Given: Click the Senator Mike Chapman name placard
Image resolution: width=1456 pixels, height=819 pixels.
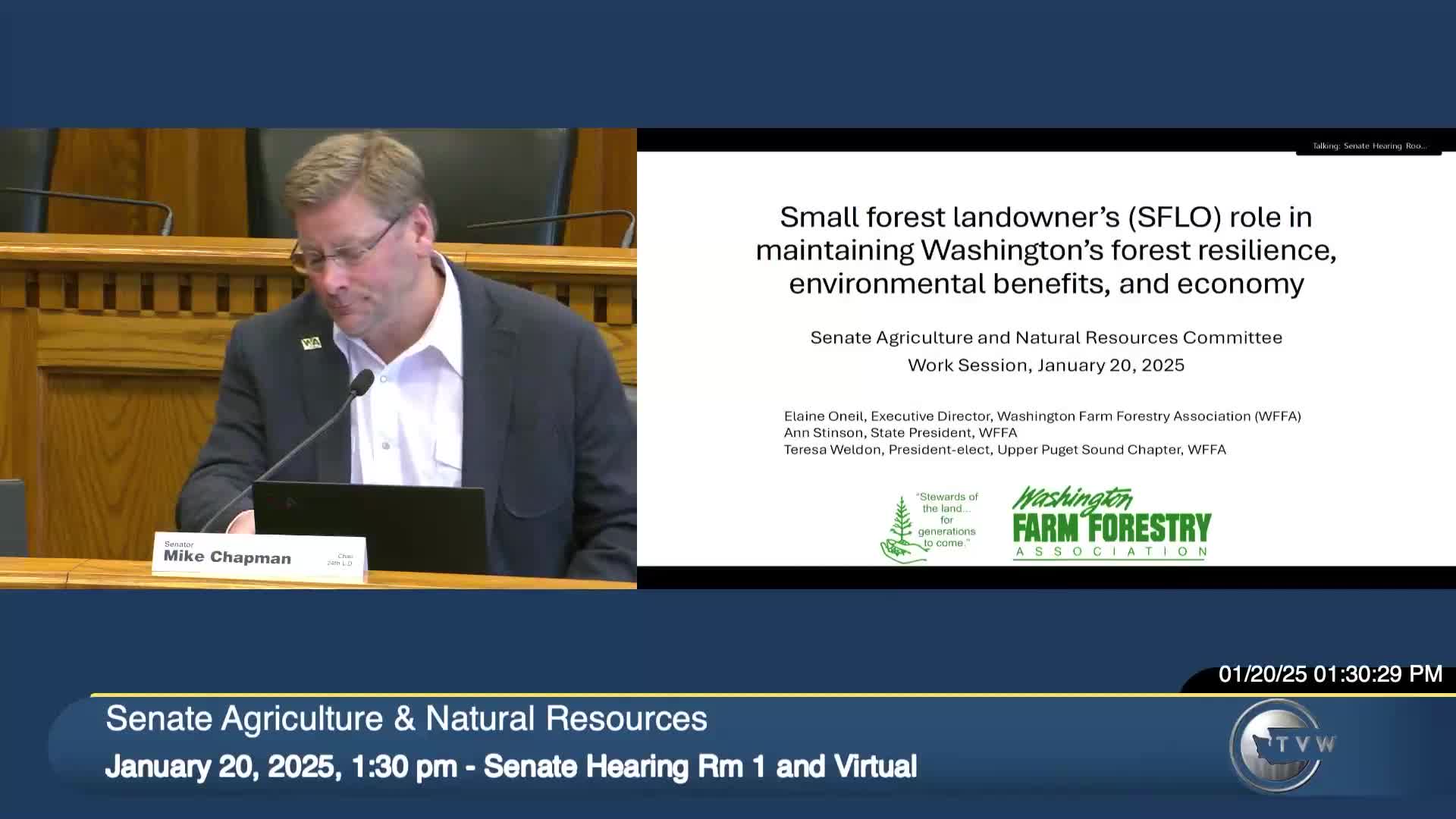Looking at the screenshot, I should 258,556.
